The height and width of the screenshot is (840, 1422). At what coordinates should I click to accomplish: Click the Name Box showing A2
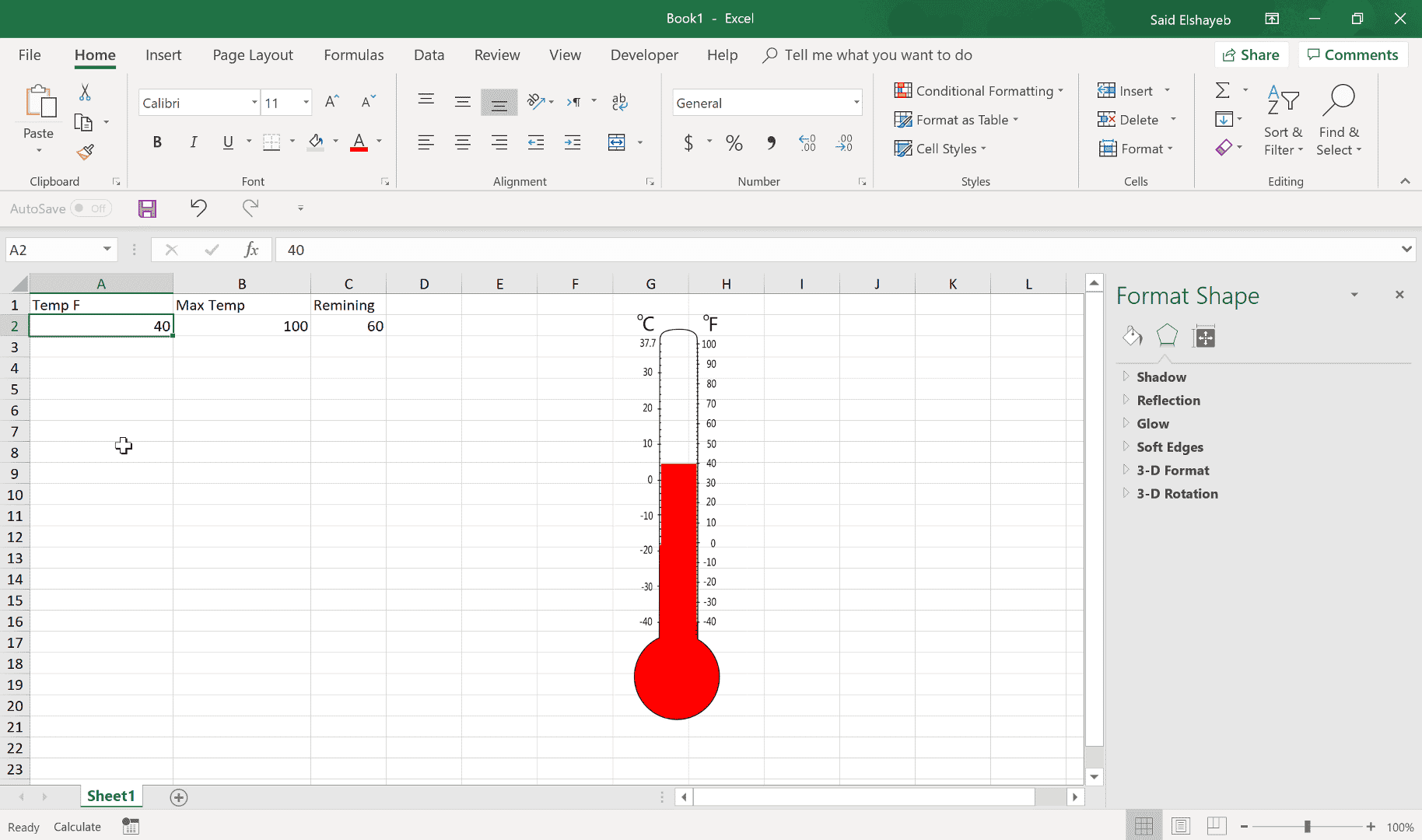click(61, 250)
